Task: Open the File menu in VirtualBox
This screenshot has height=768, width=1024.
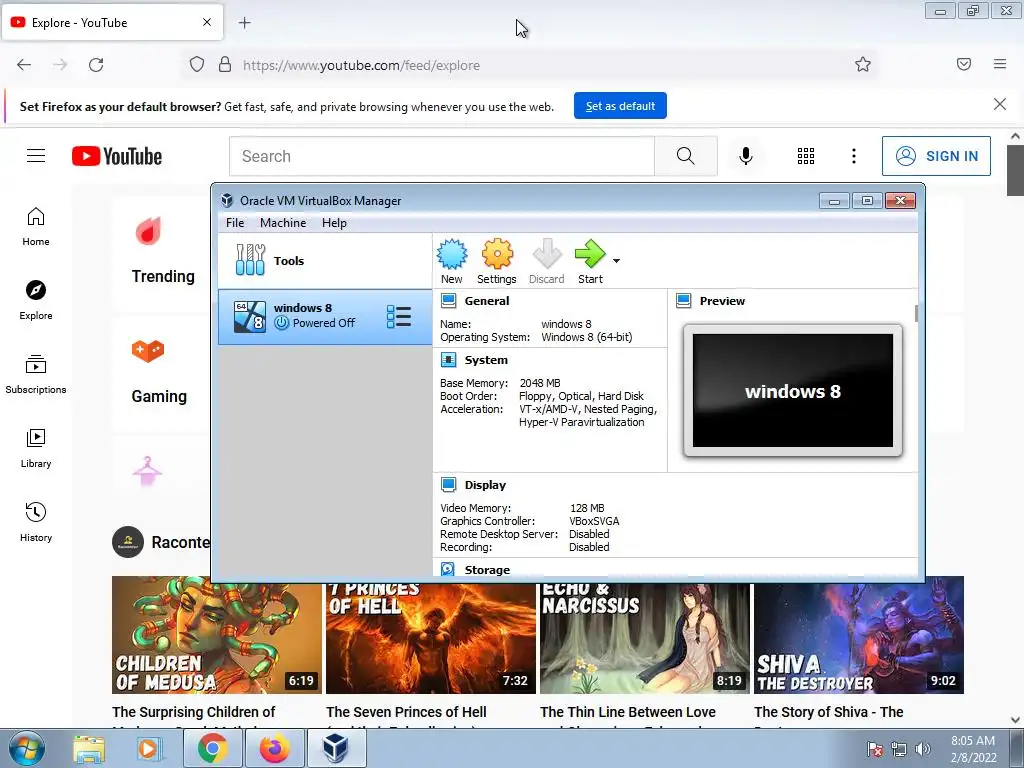Action: click(235, 223)
